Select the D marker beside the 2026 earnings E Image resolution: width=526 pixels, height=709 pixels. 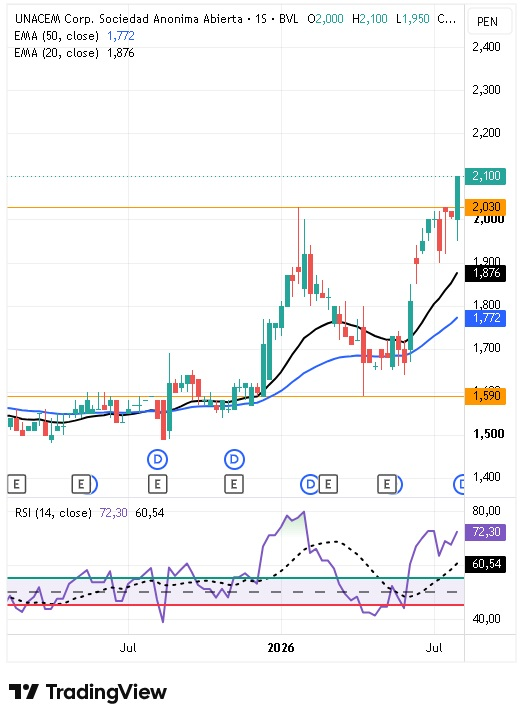pyautogui.click(x=310, y=484)
